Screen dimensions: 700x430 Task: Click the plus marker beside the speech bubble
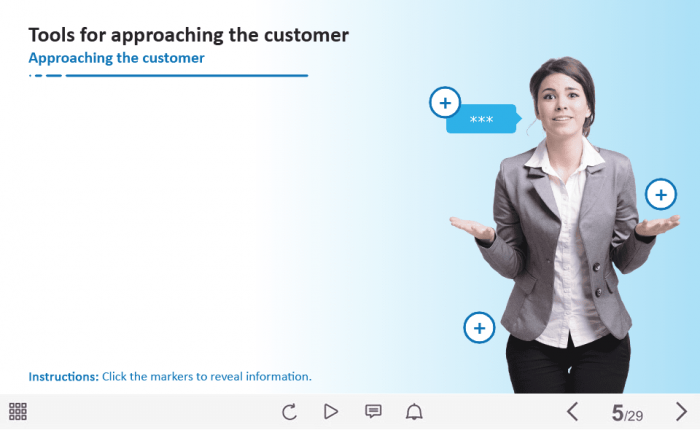(x=445, y=102)
